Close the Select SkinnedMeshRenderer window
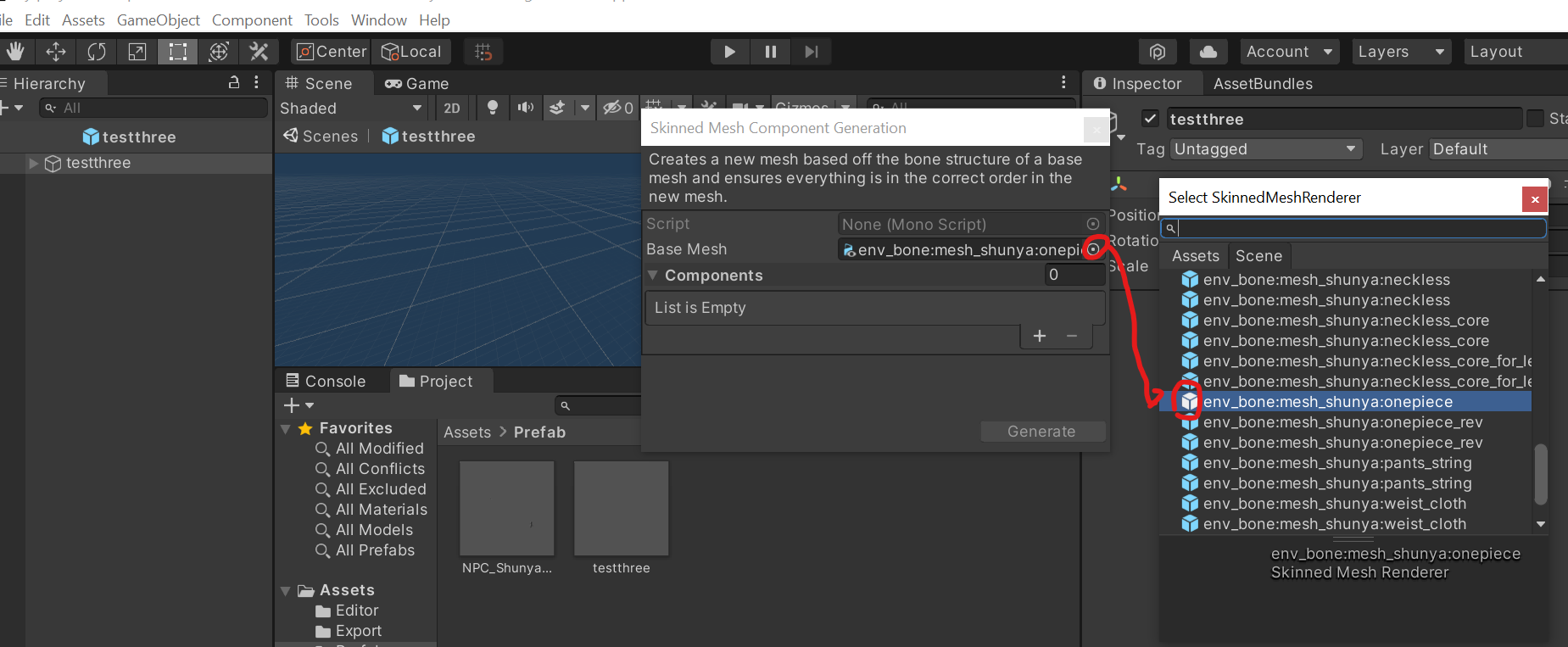This screenshot has width=1568, height=647. [1534, 199]
